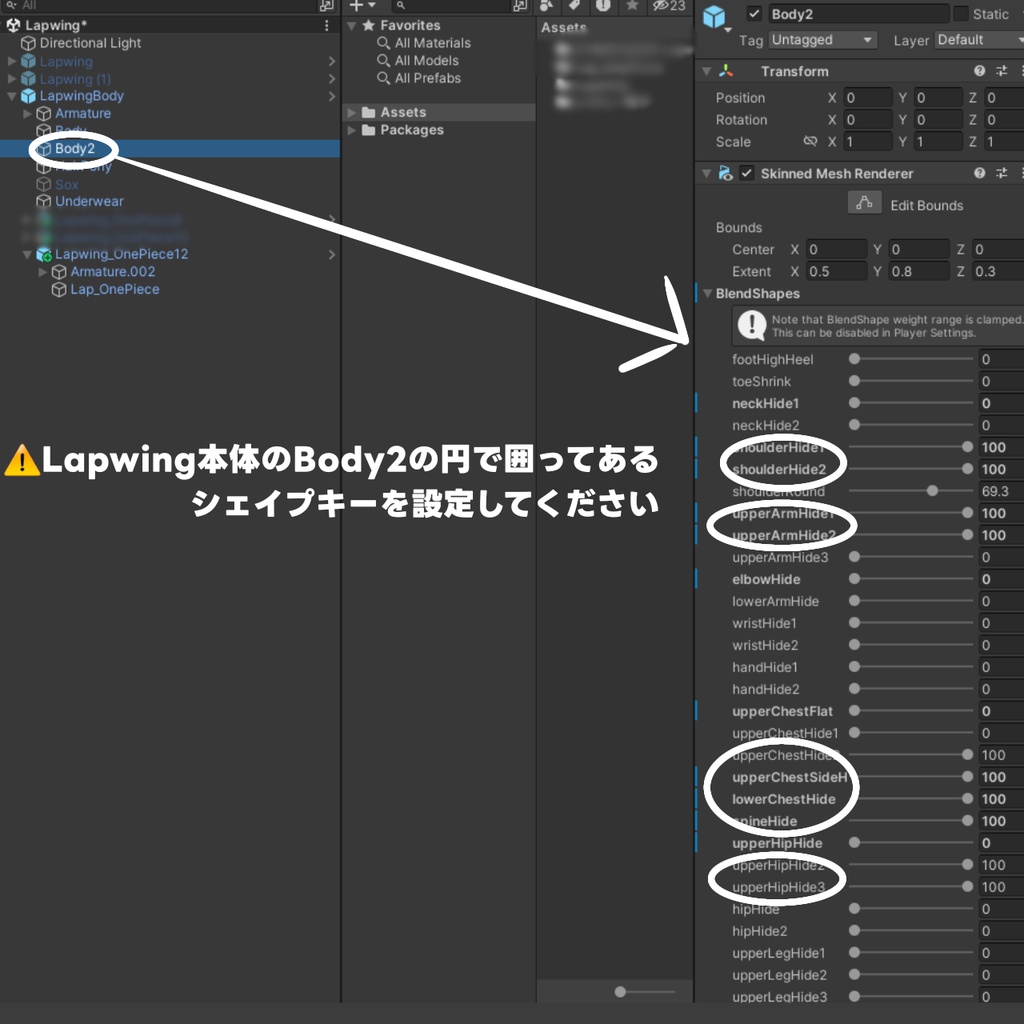Open the Tag dropdown showing Untagged
1024x1024 pixels.
point(822,40)
